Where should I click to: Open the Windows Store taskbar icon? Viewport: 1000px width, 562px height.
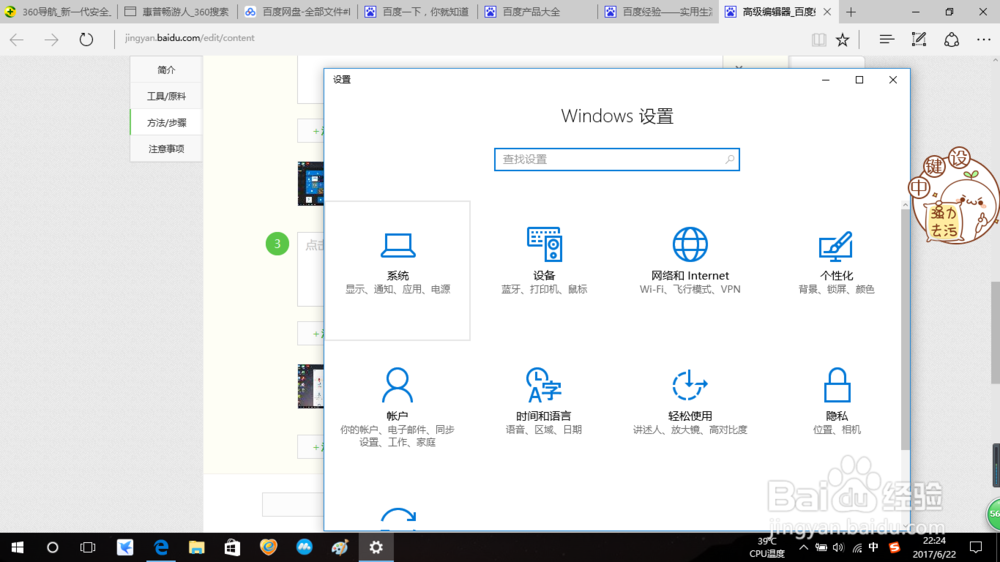click(x=232, y=547)
